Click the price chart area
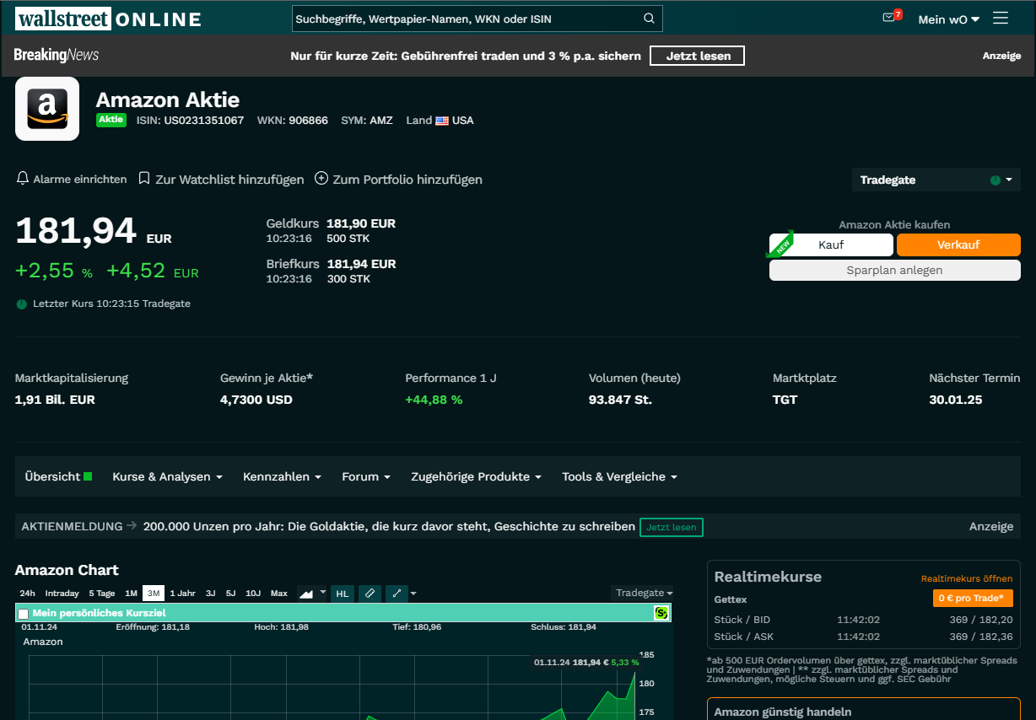Image resolution: width=1036 pixels, height=720 pixels. pyautogui.click(x=330, y=687)
